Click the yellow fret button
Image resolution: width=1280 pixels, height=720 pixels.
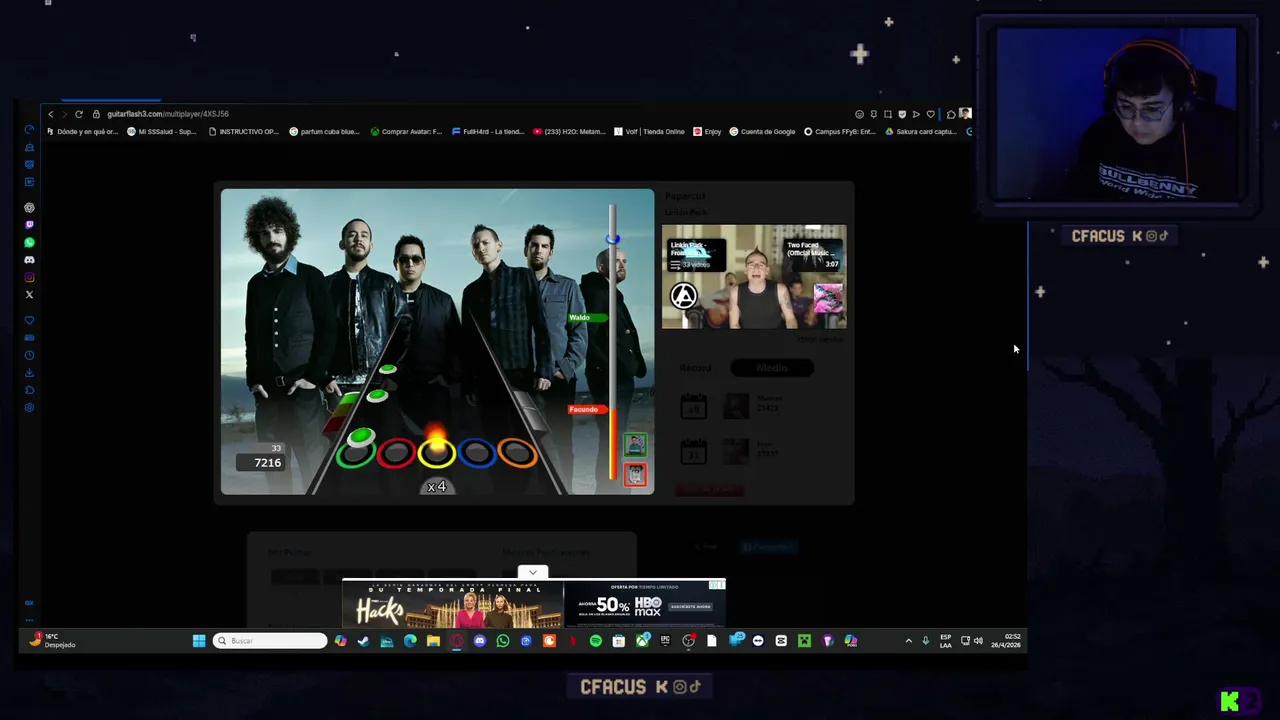436,454
